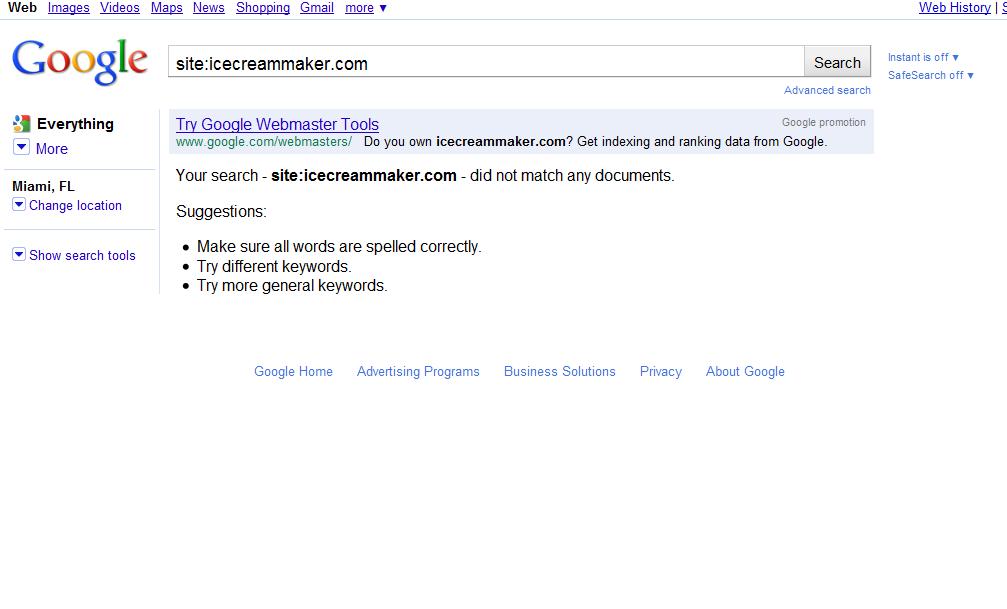
Task: Open the Privacy footer link
Action: pos(661,371)
